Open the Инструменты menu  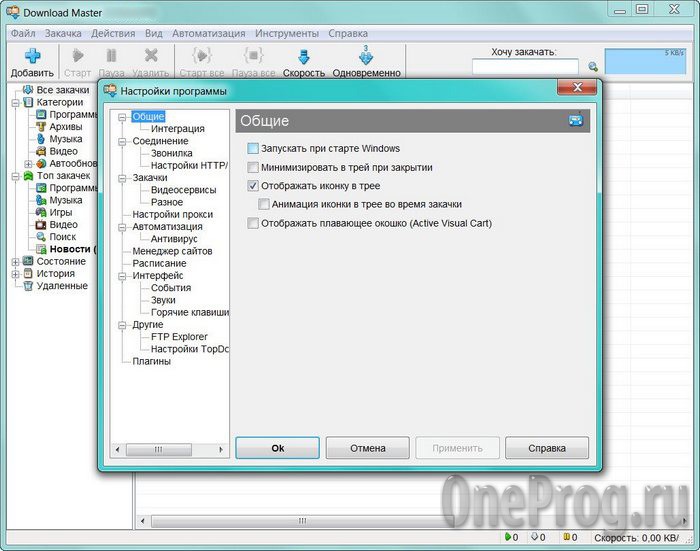tap(287, 33)
